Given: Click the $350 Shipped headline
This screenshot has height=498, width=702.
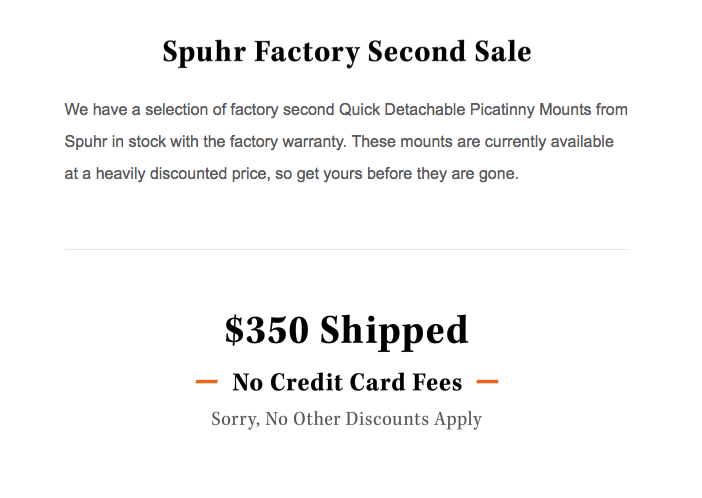Looking at the screenshot, I should click(x=347, y=331).
